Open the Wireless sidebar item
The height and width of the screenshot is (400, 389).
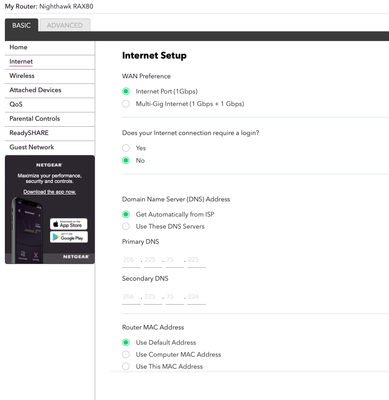(x=50, y=76)
